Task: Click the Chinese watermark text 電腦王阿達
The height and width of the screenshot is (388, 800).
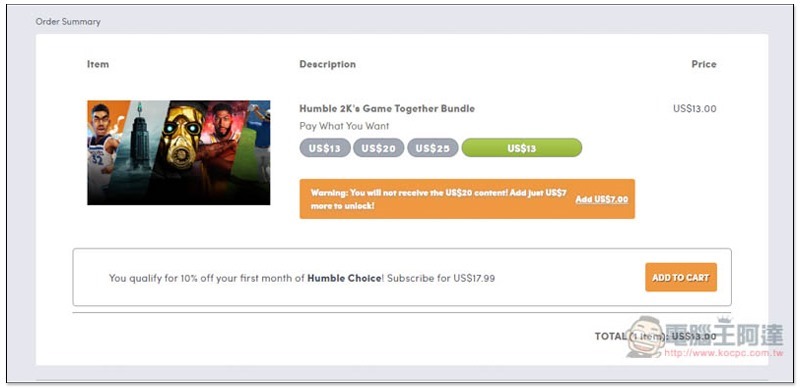Action: [x=724, y=334]
